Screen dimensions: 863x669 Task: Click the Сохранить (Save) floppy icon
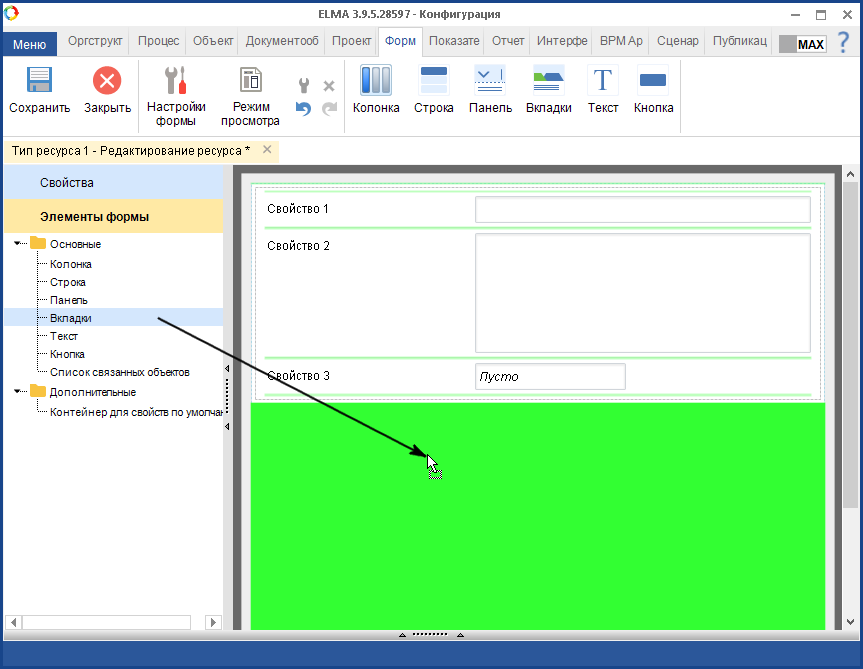[x=39, y=82]
